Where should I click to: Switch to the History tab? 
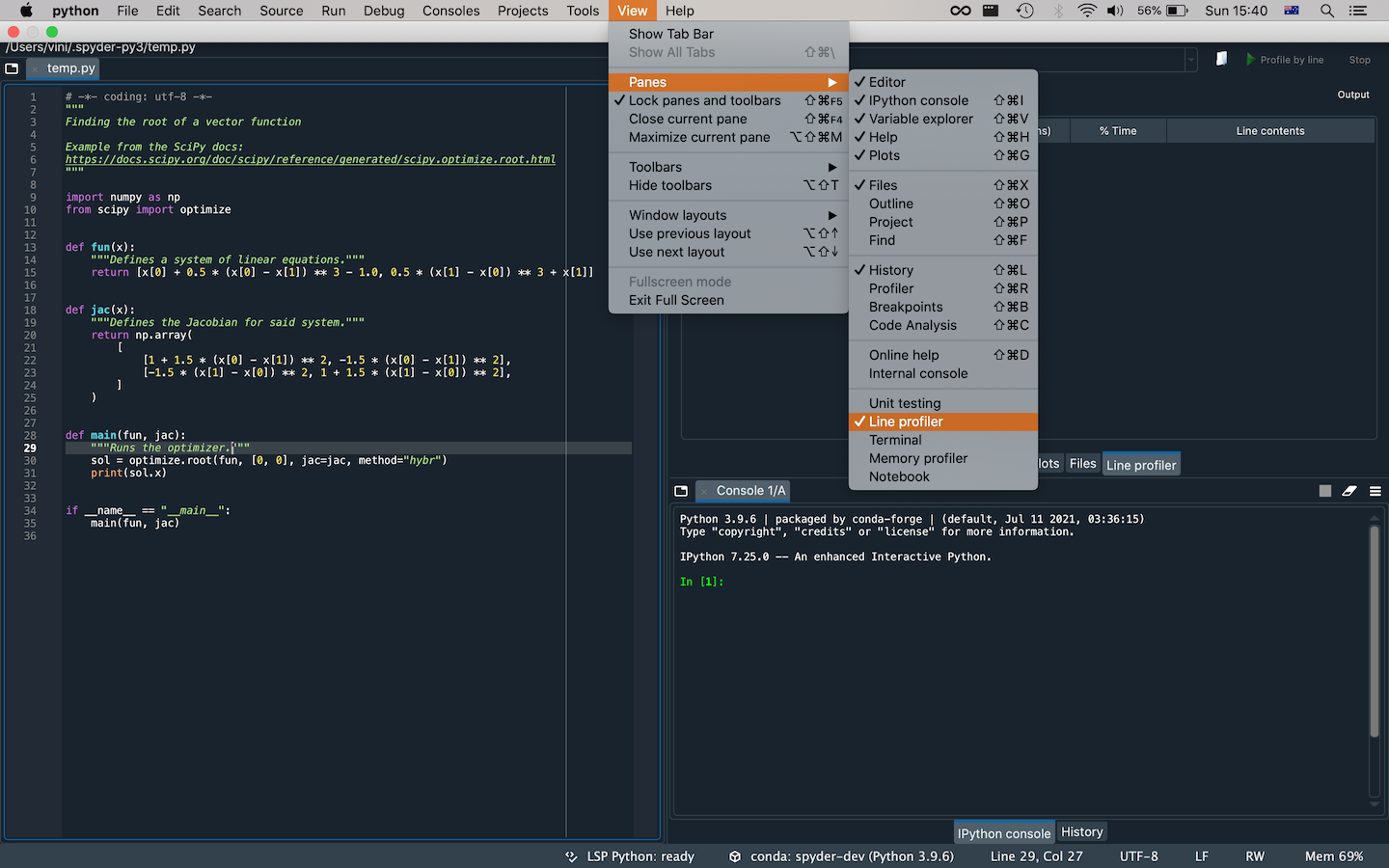point(1081,831)
